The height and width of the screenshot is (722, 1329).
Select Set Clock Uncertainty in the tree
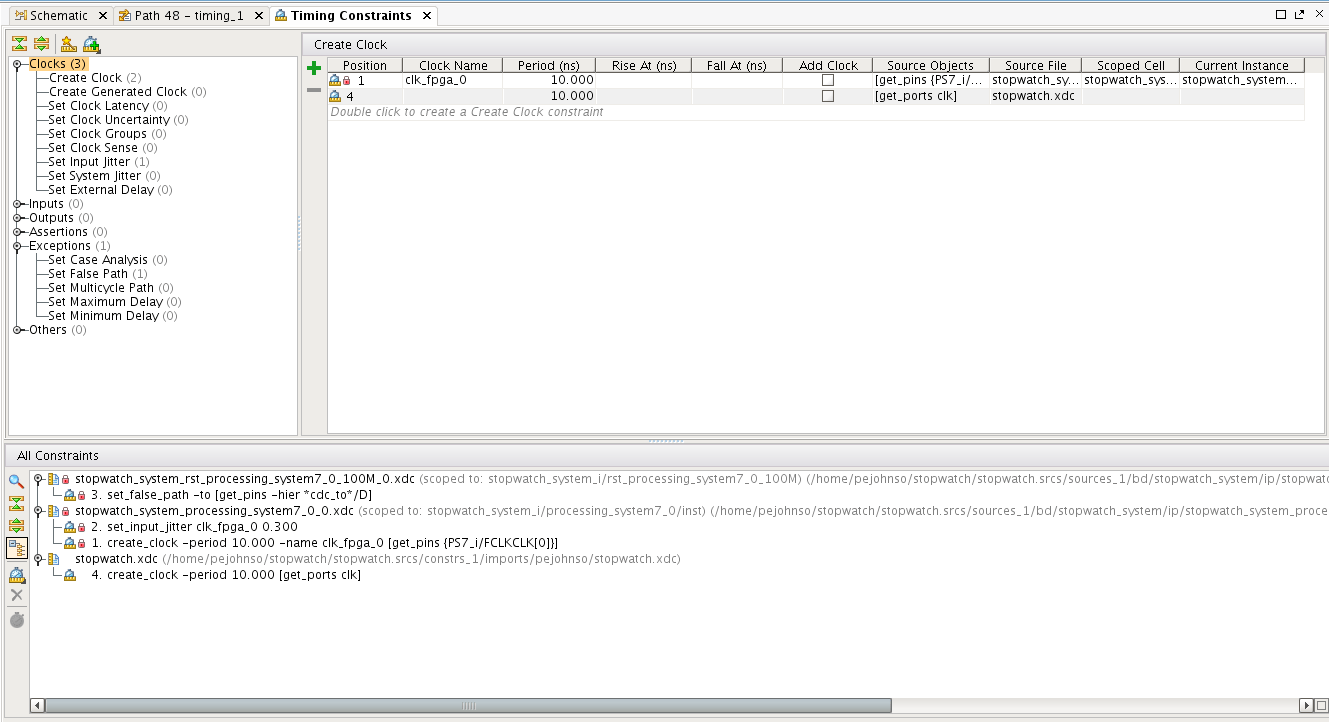coord(118,120)
